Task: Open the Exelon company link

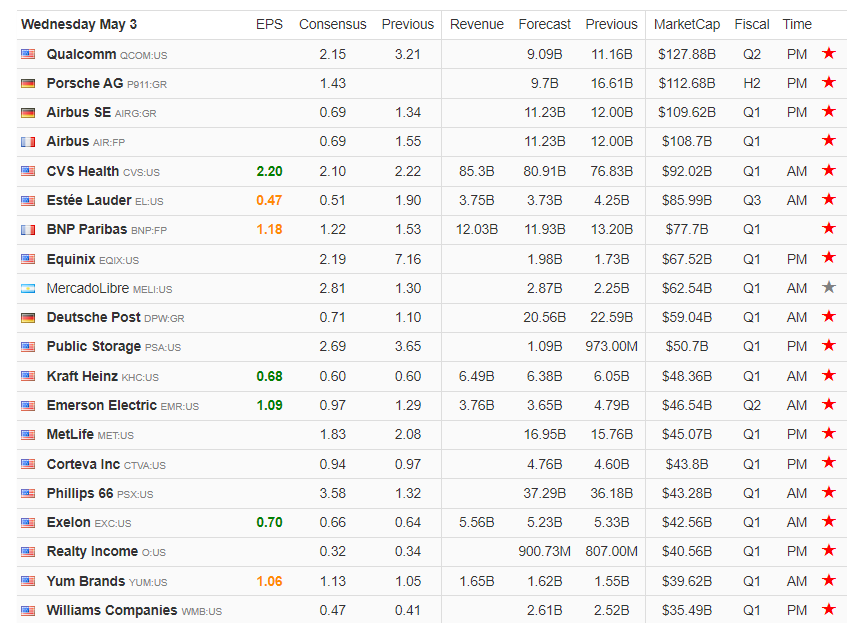Action: pyautogui.click(x=69, y=522)
